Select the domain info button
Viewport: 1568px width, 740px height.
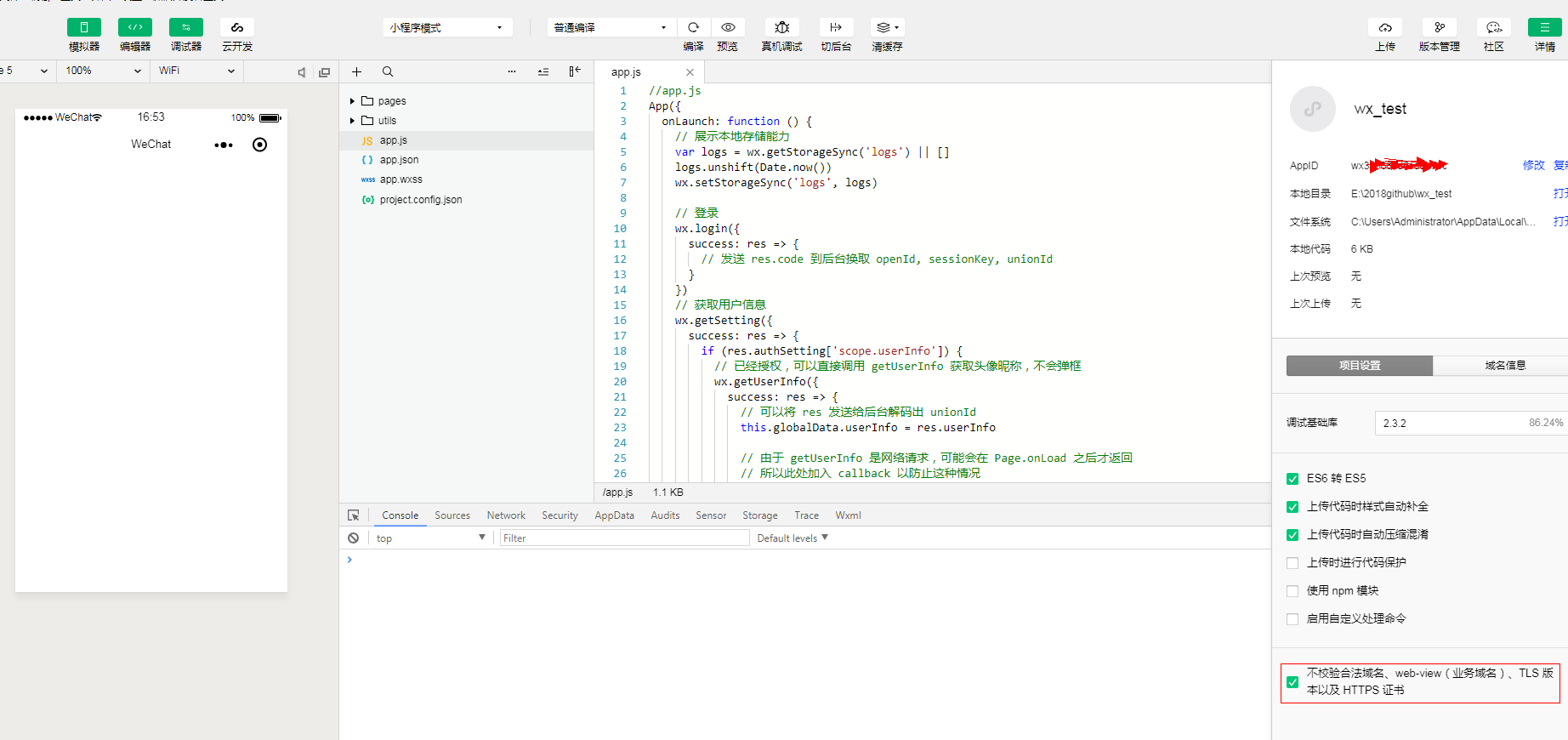(1504, 366)
